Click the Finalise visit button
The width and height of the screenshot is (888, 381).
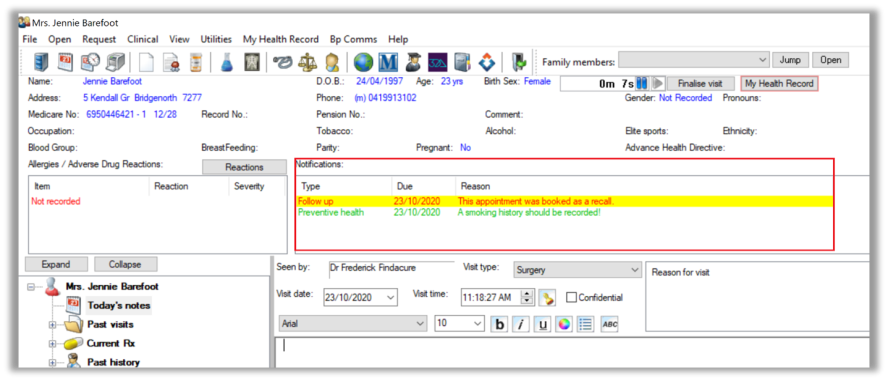point(701,83)
